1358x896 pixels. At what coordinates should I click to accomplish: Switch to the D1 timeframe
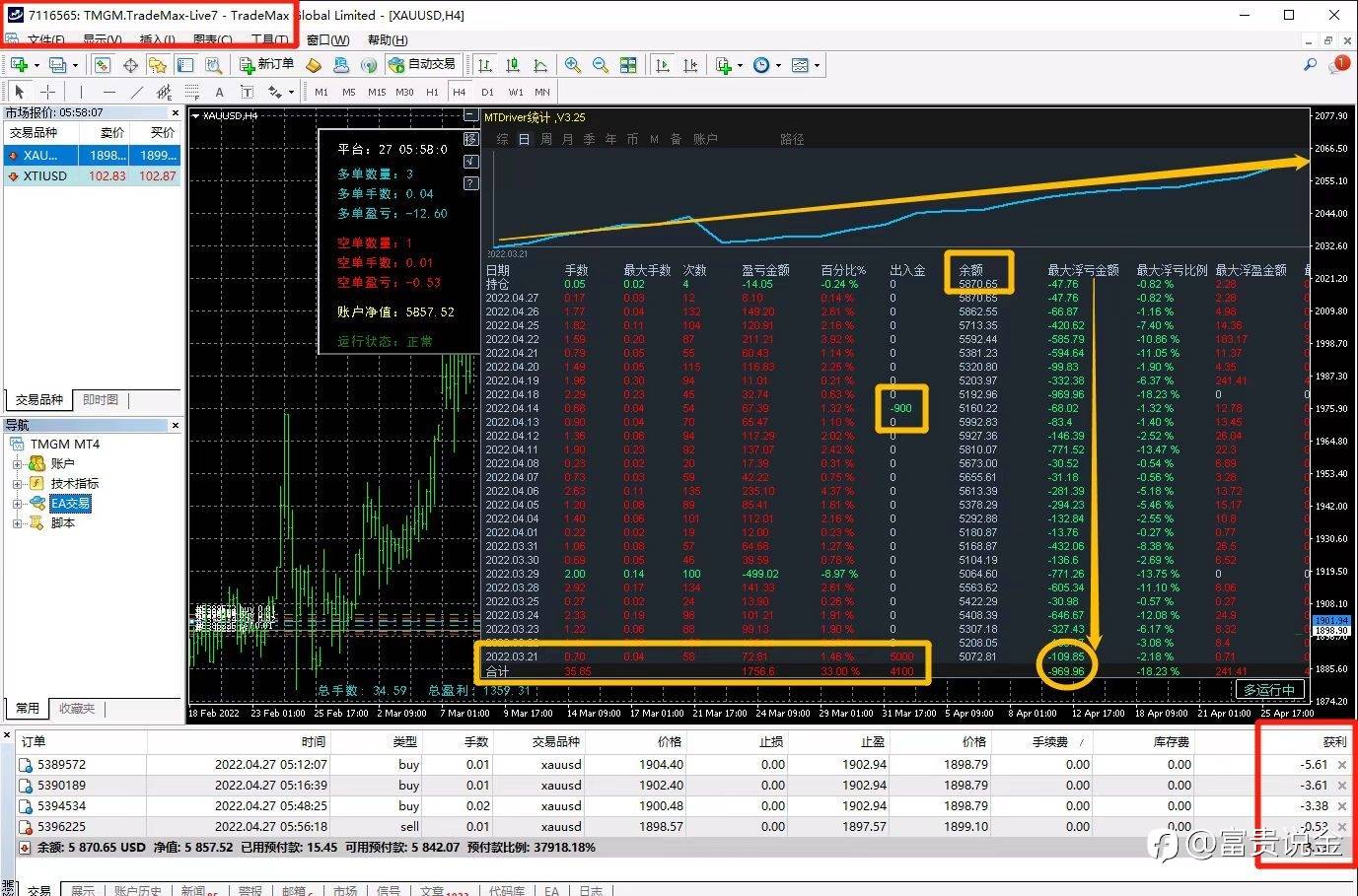(487, 92)
